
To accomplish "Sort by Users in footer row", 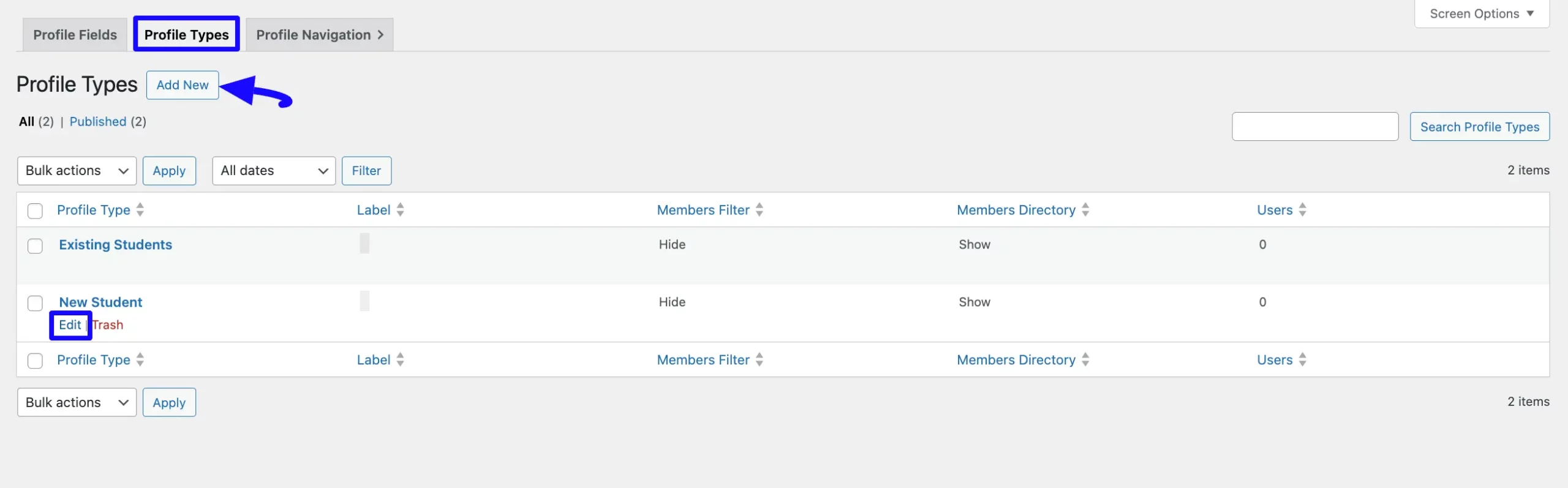I will pos(1275,360).
